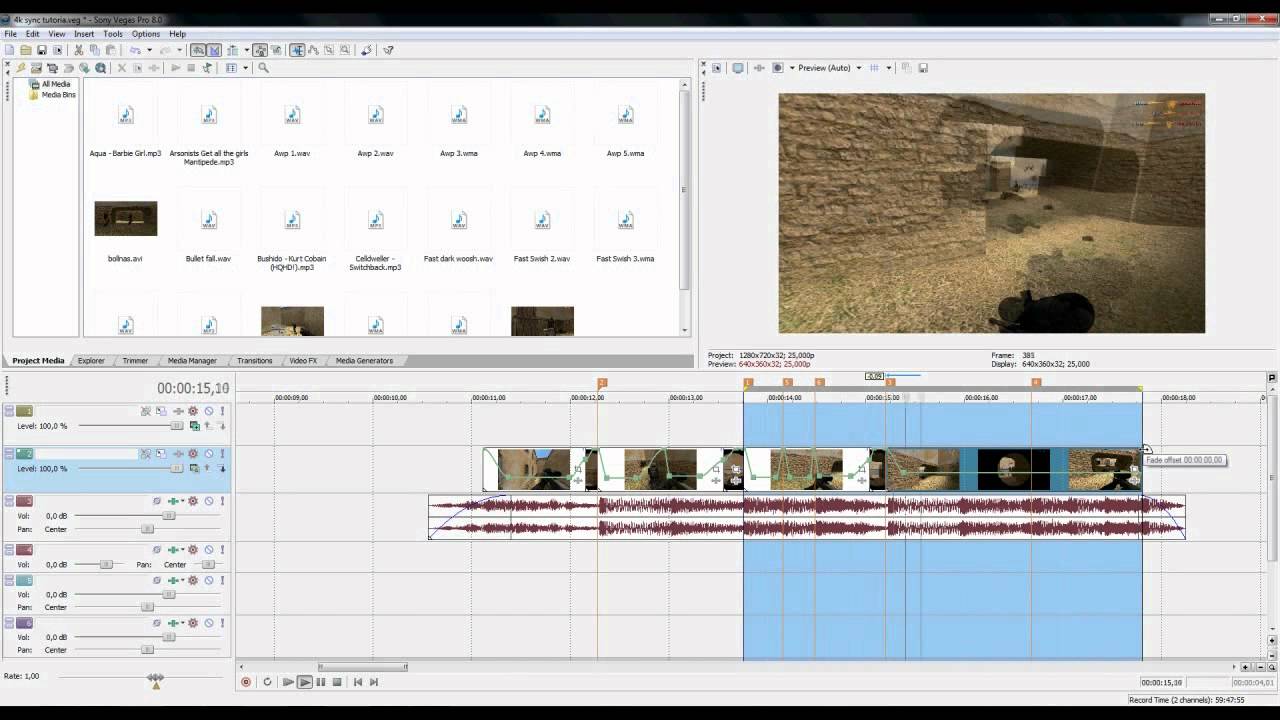The width and height of the screenshot is (1280, 720).
Task: Open the Project Media Views dropdown arrow
Action: click(x=245, y=68)
